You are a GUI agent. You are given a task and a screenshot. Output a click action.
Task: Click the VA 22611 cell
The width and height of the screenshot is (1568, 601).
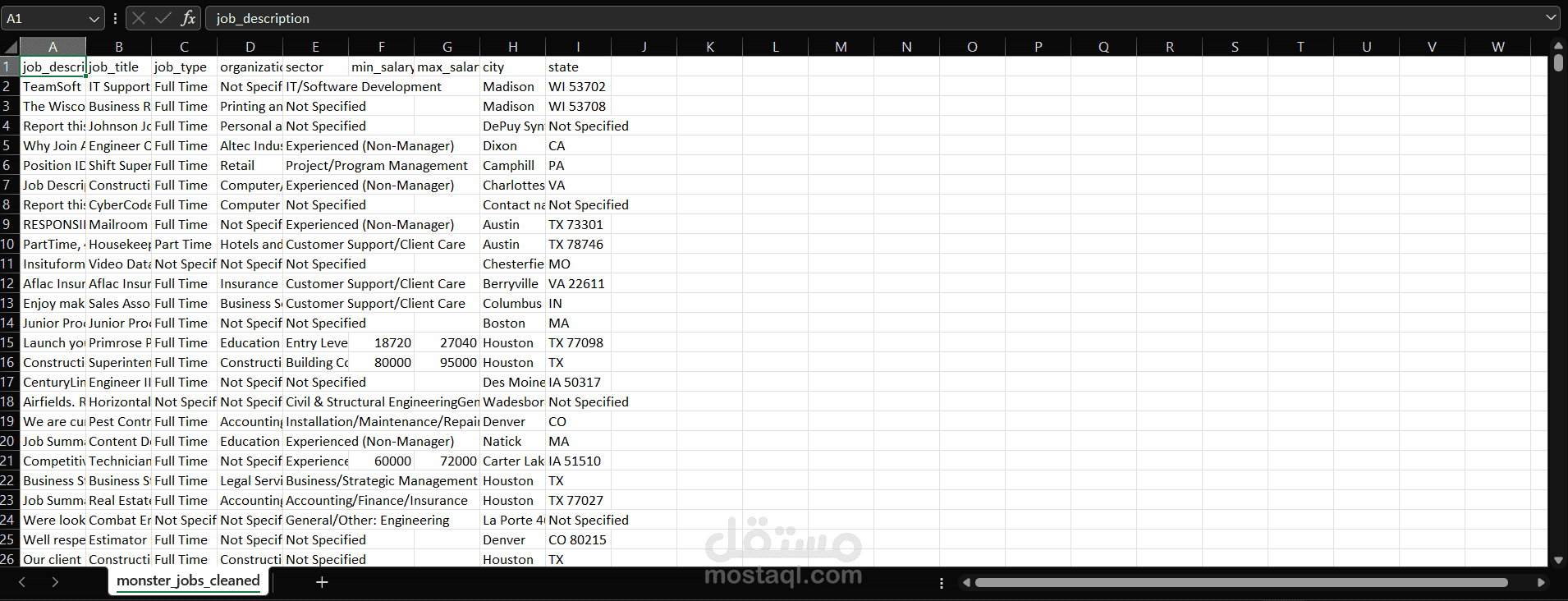(x=578, y=283)
